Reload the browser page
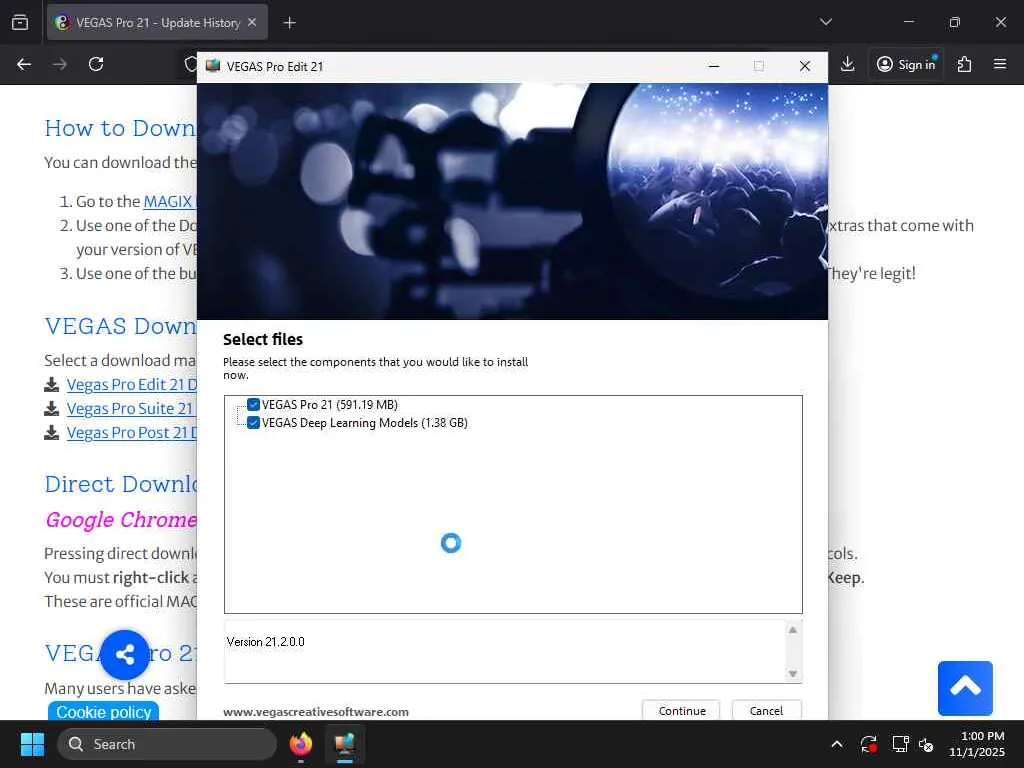Viewport: 1024px width, 768px height. pyautogui.click(x=96, y=64)
